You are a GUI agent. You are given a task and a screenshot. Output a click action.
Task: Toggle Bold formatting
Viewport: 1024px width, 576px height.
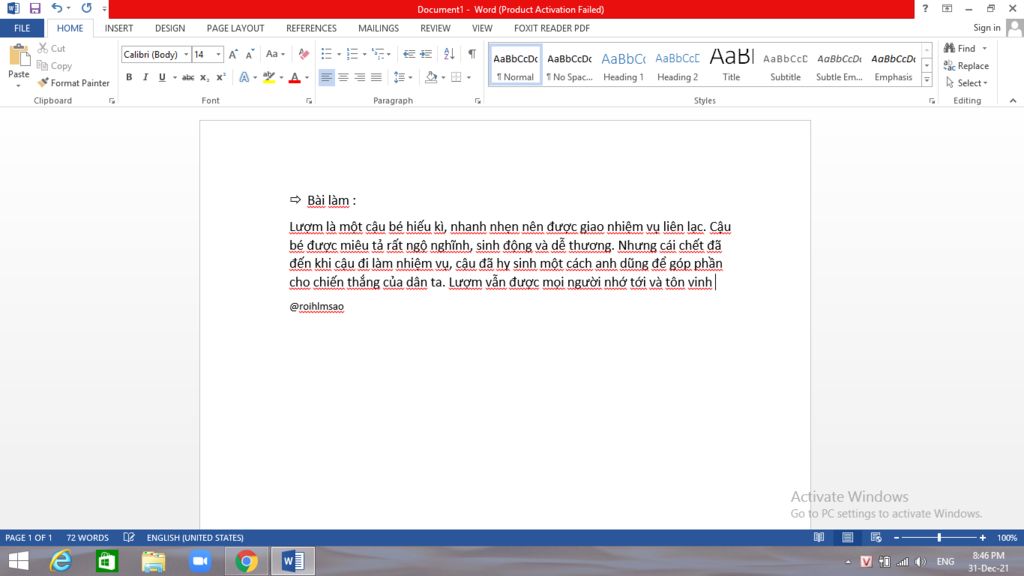(129, 77)
